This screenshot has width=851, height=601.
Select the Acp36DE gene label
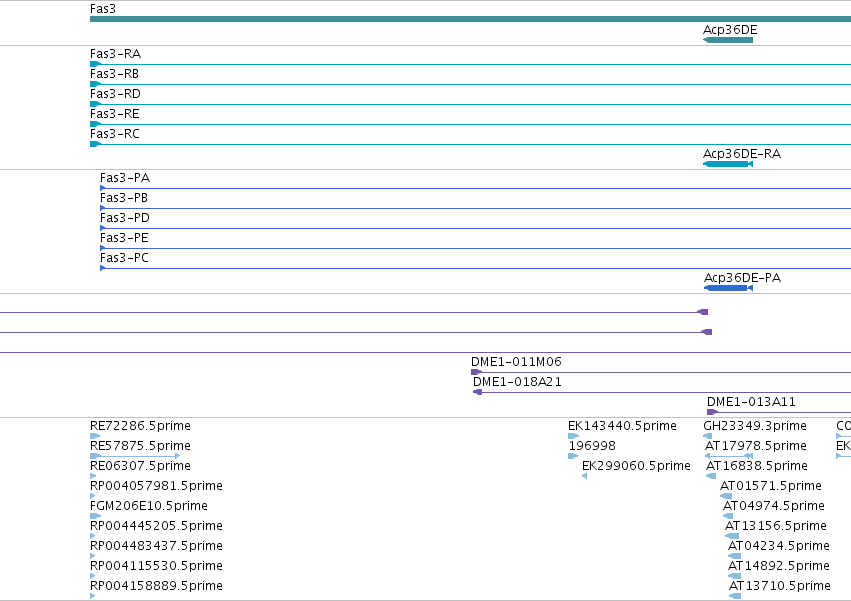coord(730,30)
